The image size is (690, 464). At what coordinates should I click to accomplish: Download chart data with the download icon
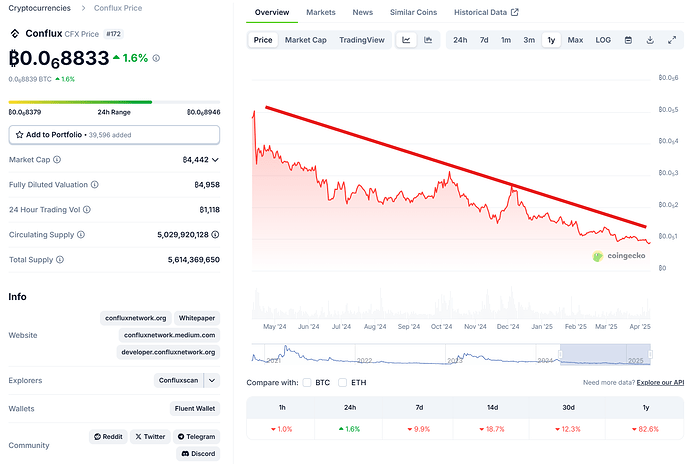click(650, 40)
